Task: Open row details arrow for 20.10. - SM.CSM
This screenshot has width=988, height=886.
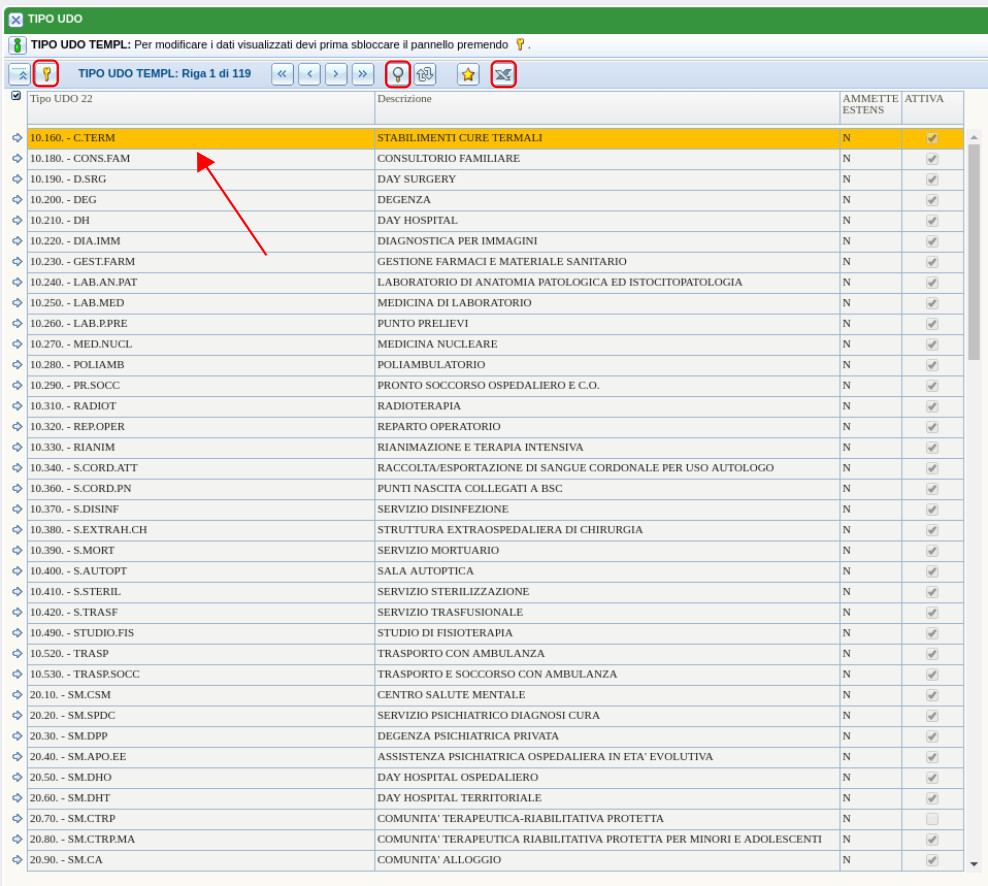Action: (17, 695)
